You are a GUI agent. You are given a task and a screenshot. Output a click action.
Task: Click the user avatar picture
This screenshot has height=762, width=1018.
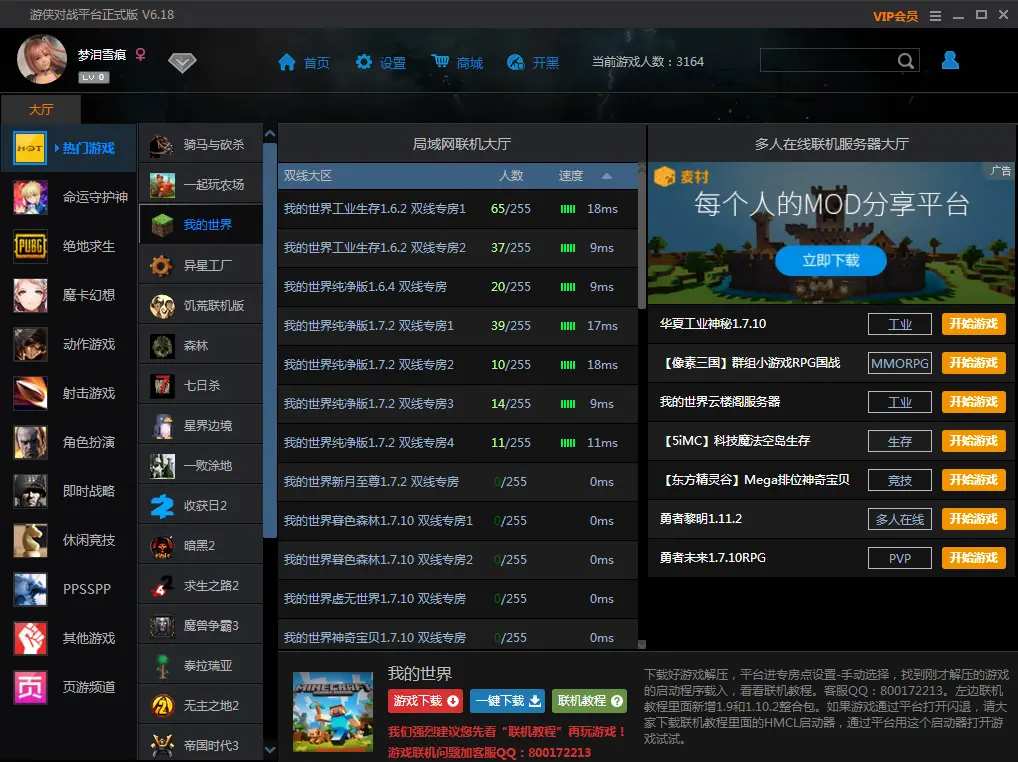[42, 59]
